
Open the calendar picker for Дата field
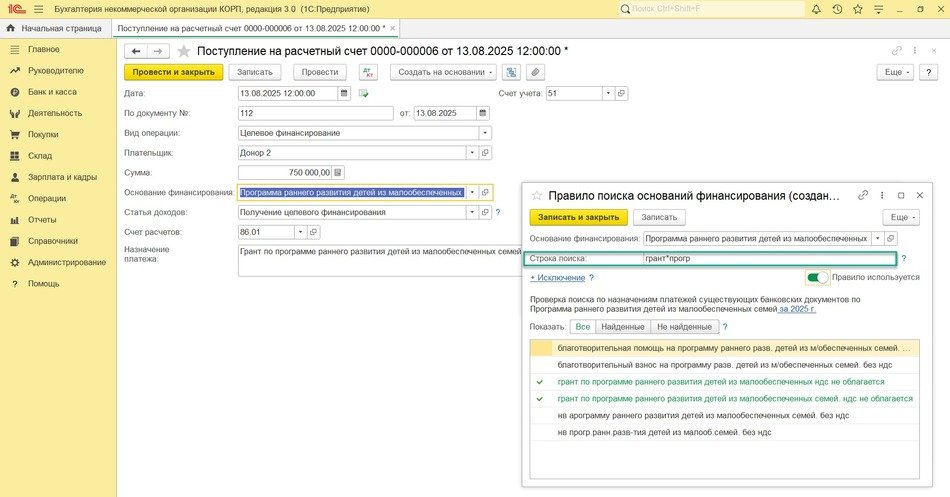(345, 93)
